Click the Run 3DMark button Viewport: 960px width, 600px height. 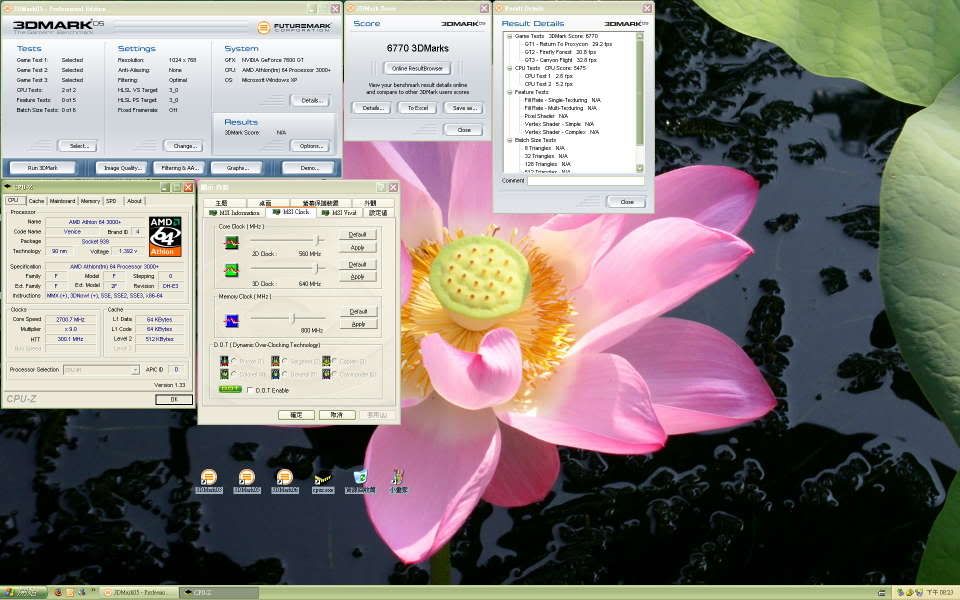[43, 168]
